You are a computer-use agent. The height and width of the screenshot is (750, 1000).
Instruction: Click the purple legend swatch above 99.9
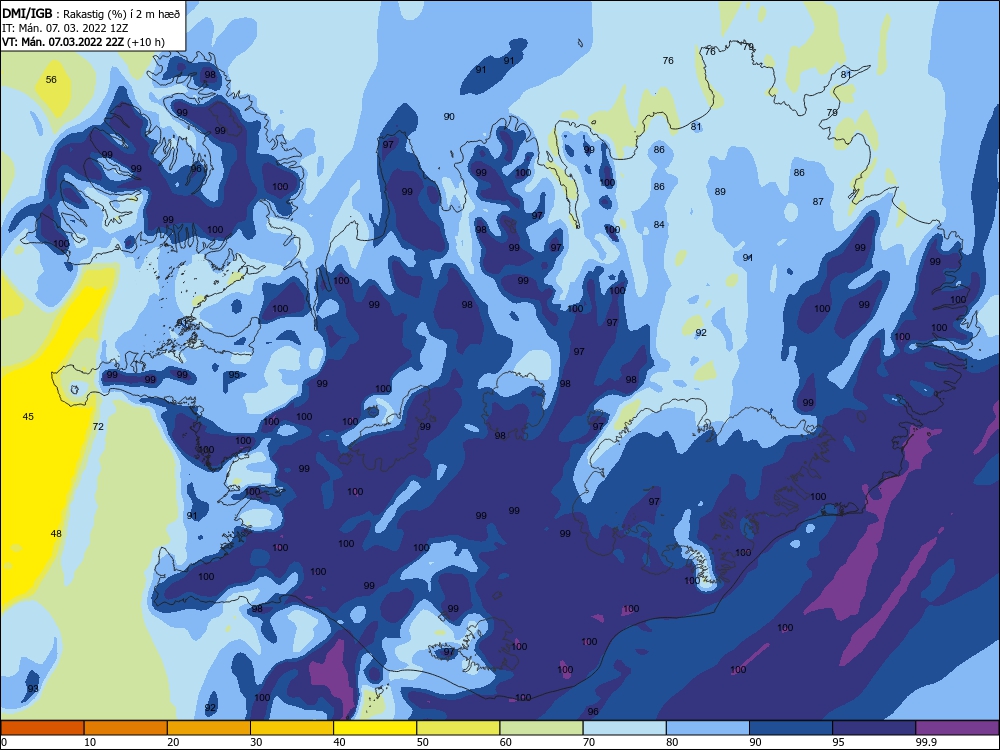(957, 728)
